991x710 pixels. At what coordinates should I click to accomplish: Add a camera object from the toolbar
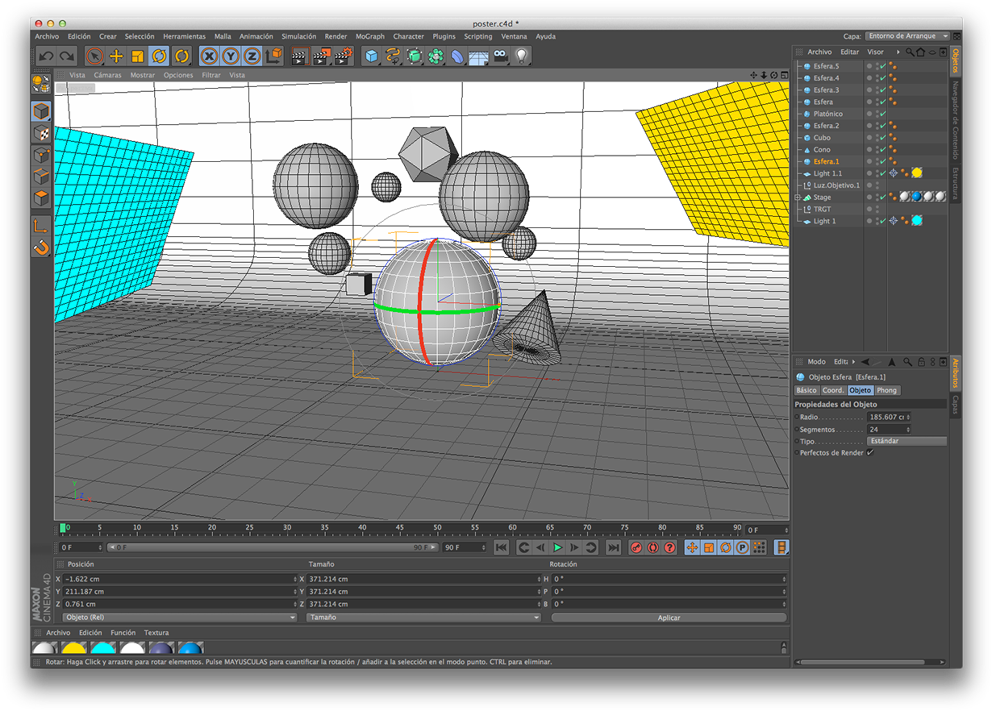[500, 57]
